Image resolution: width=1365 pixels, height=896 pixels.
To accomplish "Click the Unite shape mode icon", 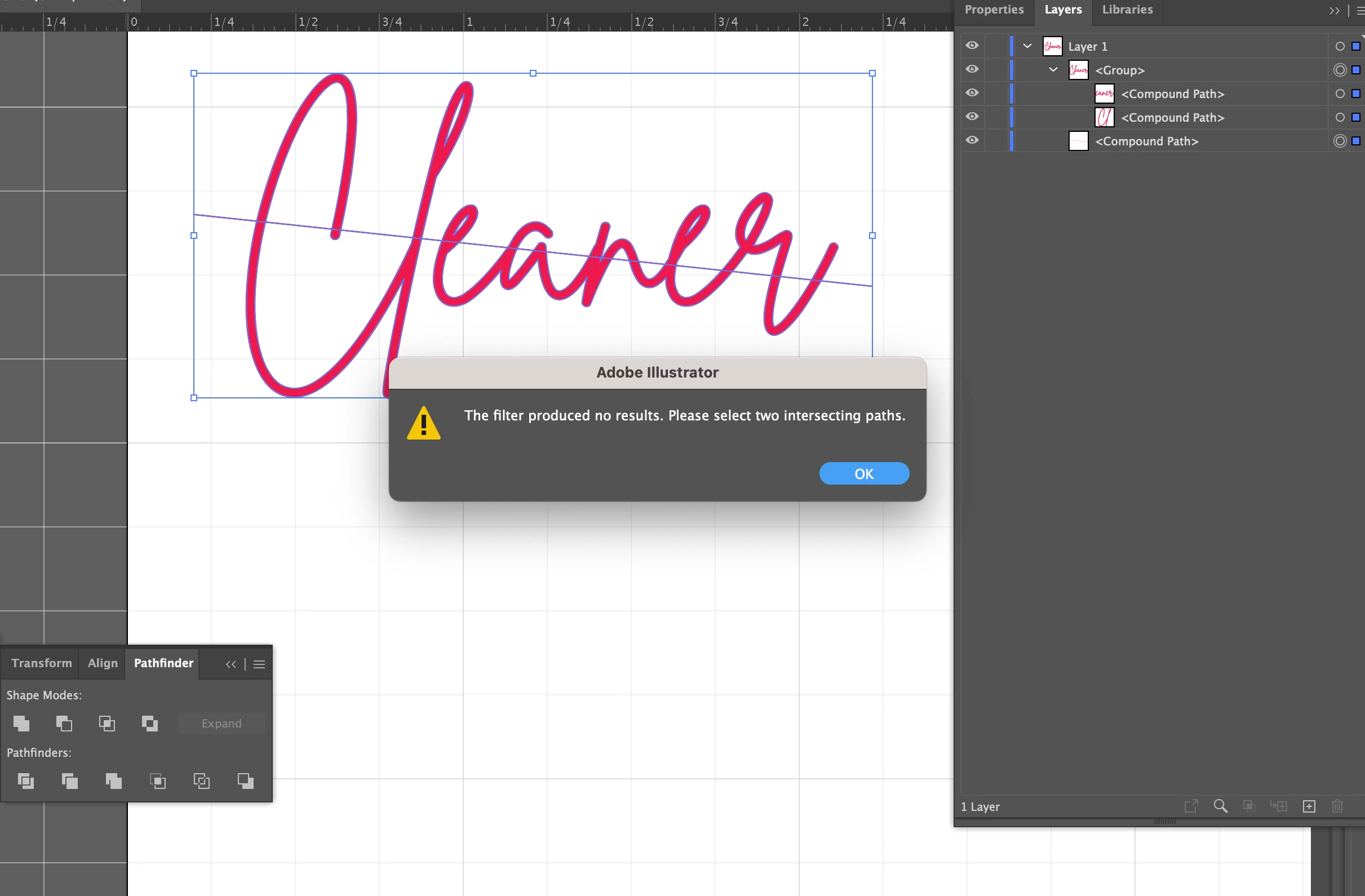I will coord(21,724).
